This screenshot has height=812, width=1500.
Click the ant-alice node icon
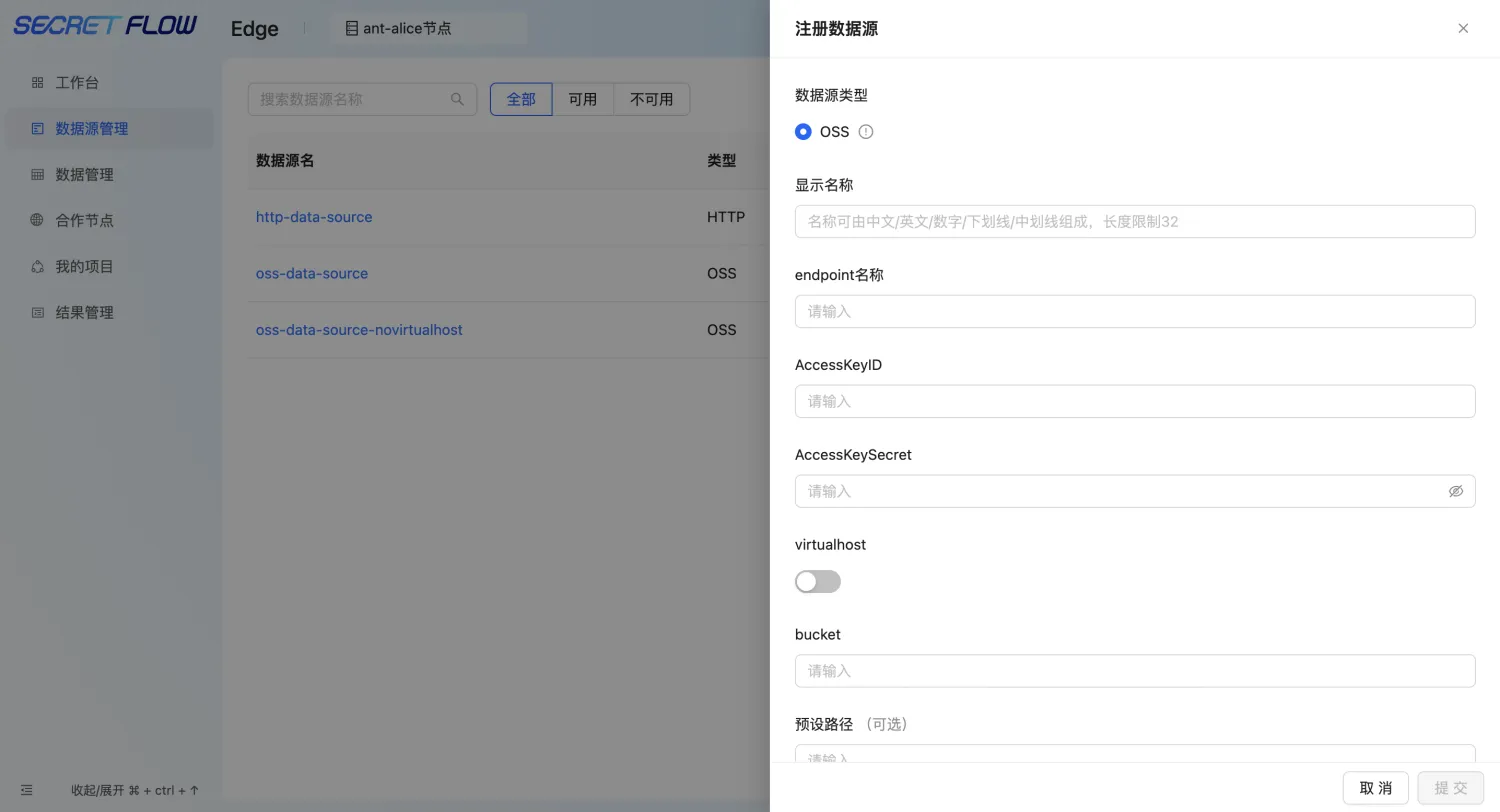pos(351,29)
